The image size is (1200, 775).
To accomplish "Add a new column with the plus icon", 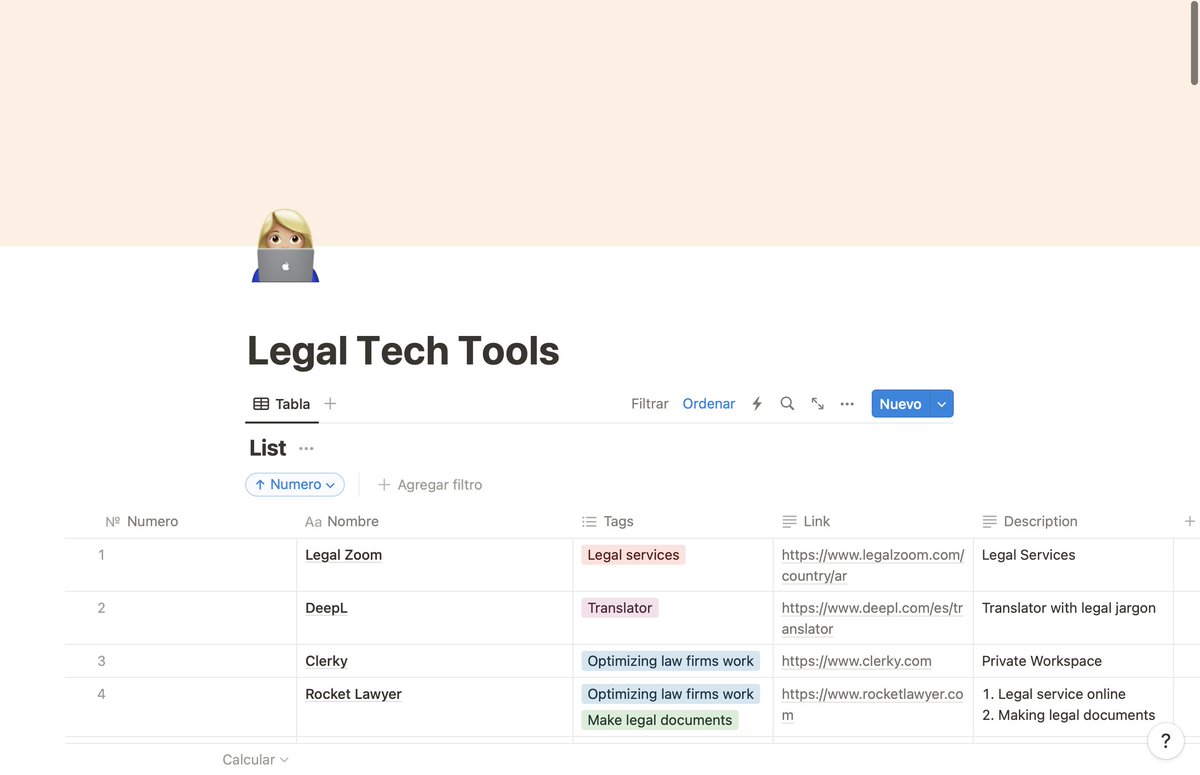I will click(x=1189, y=521).
